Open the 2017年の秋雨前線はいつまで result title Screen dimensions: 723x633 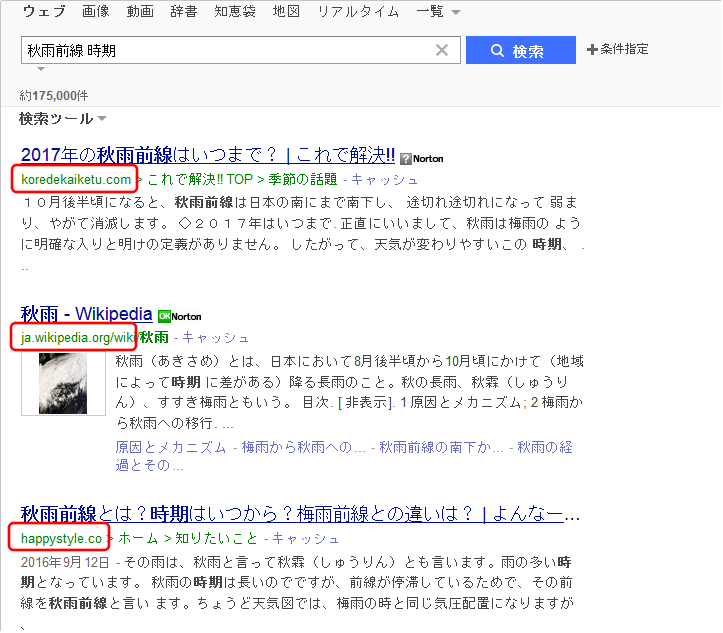pyautogui.click(x=208, y=155)
